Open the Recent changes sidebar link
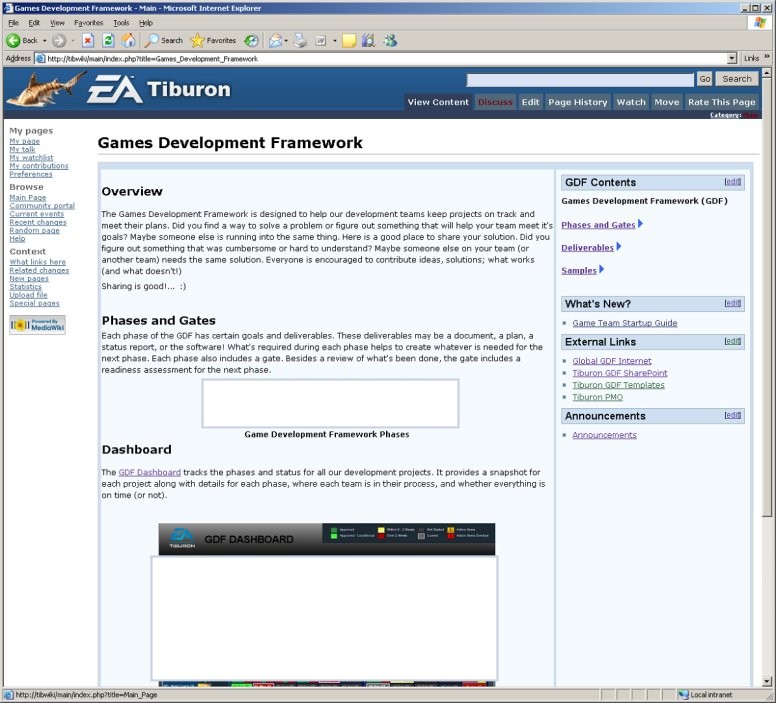 pyautogui.click(x=38, y=222)
